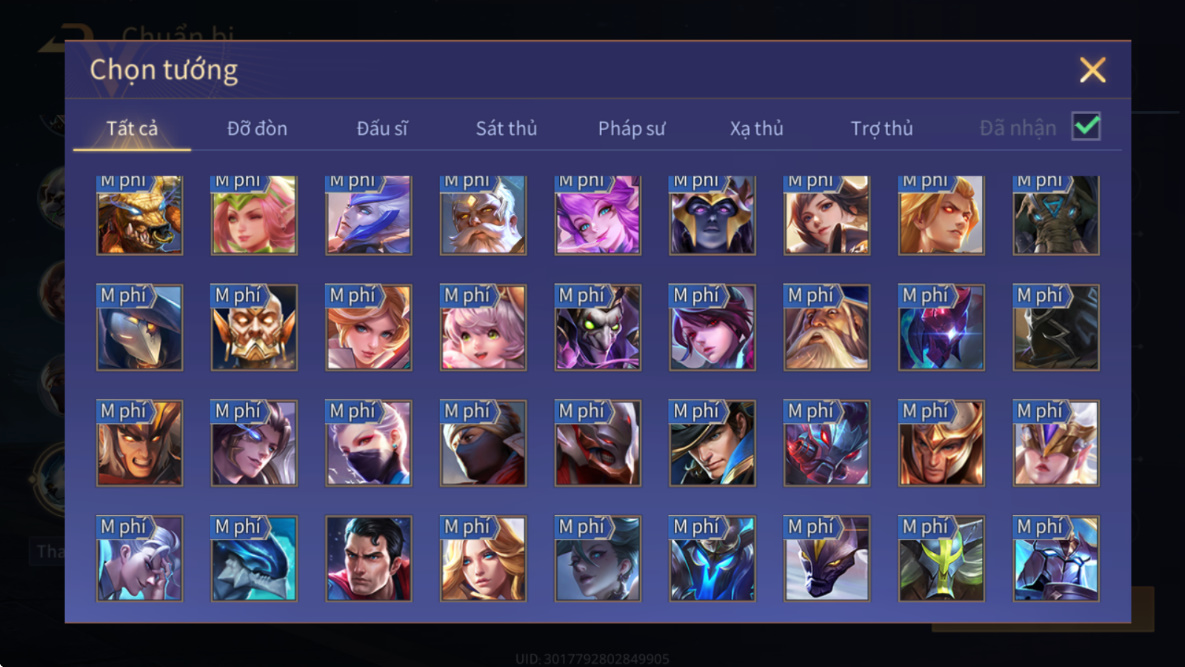Choose the blue shark creature hero icon
Viewport: 1185px width, 667px height.
click(x=254, y=559)
